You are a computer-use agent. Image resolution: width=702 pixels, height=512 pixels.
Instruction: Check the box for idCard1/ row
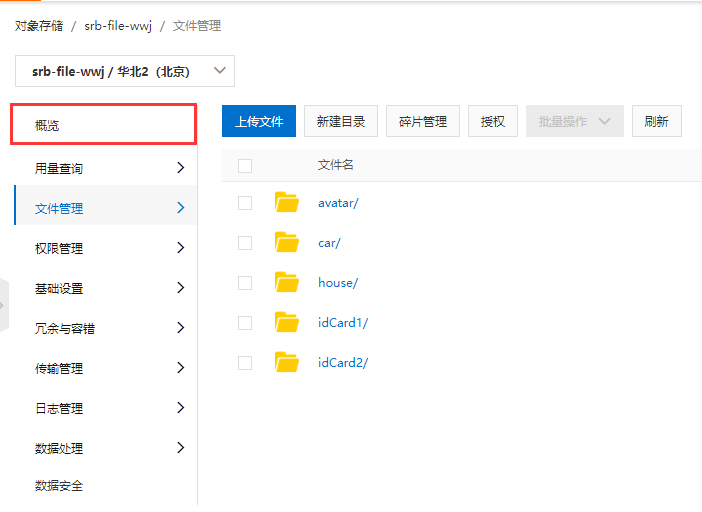[245, 323]
